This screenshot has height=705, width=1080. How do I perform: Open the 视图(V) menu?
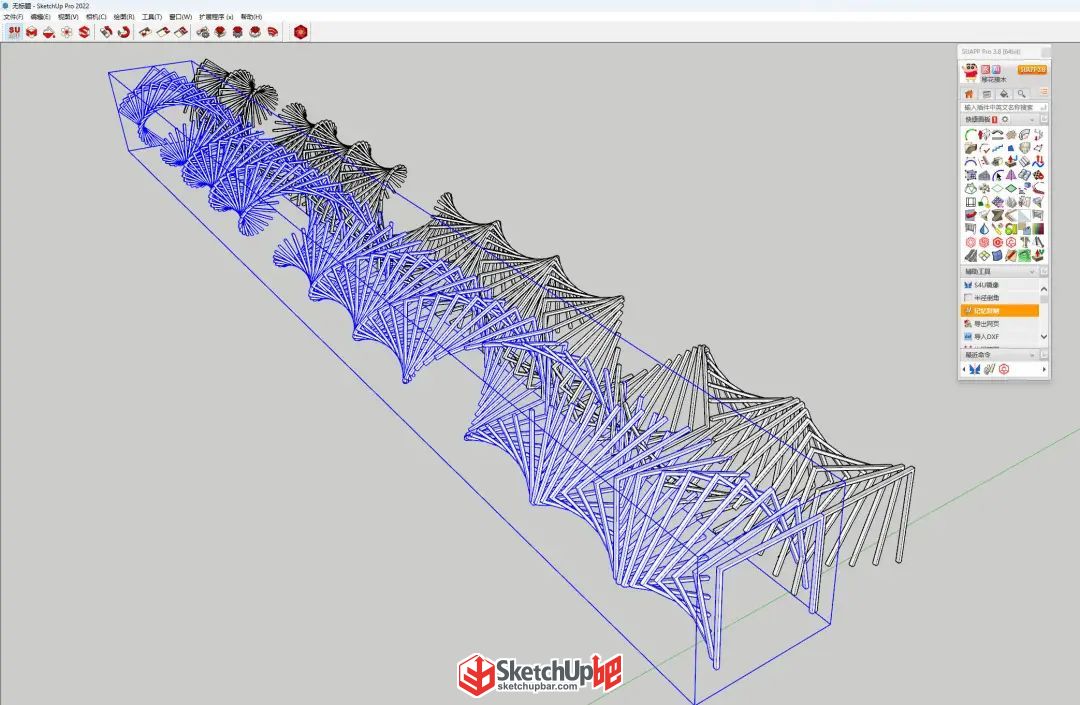68,17
